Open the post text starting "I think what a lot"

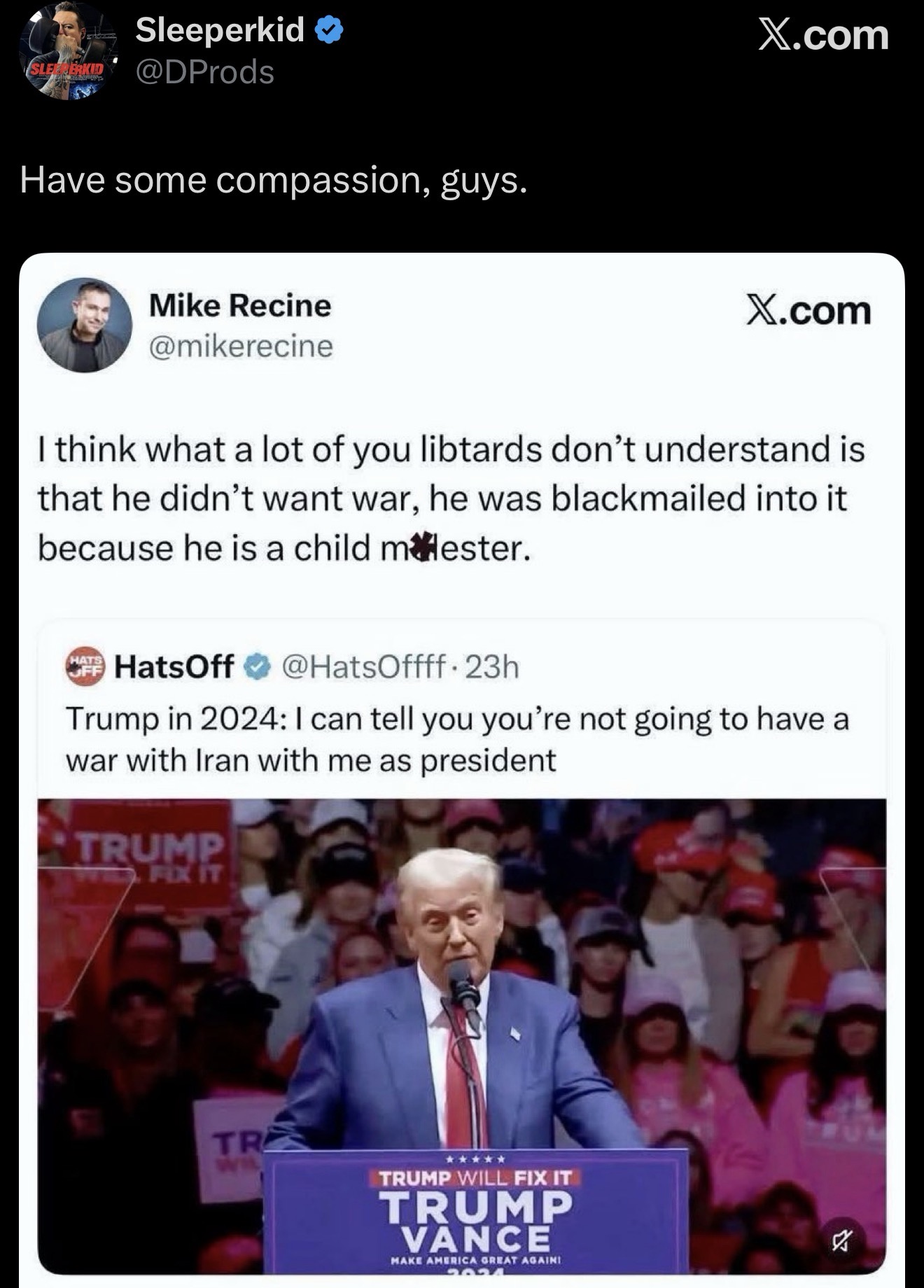click(451, 498)
